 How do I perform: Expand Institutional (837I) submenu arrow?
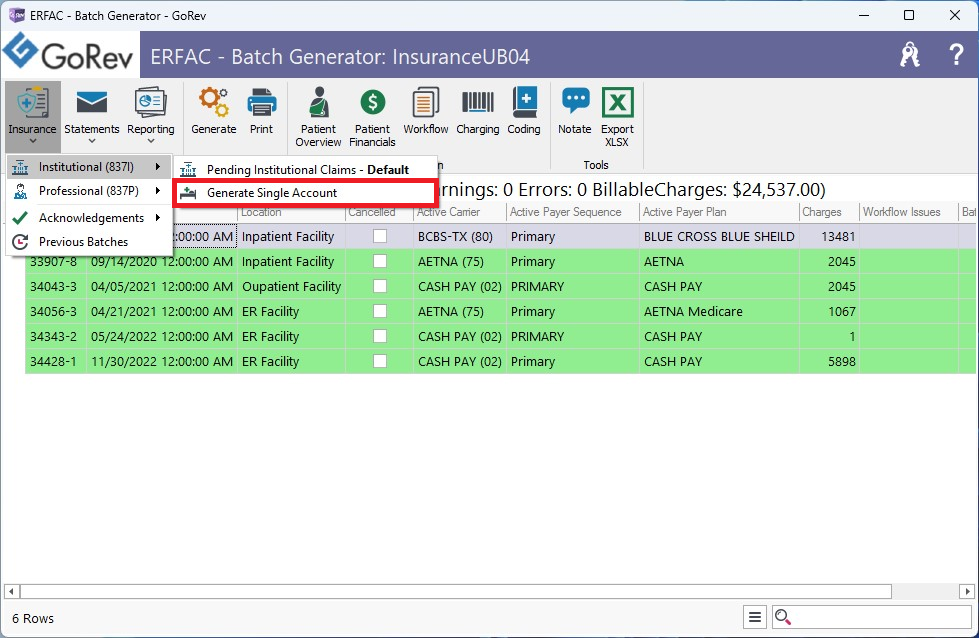coord(158,167)
